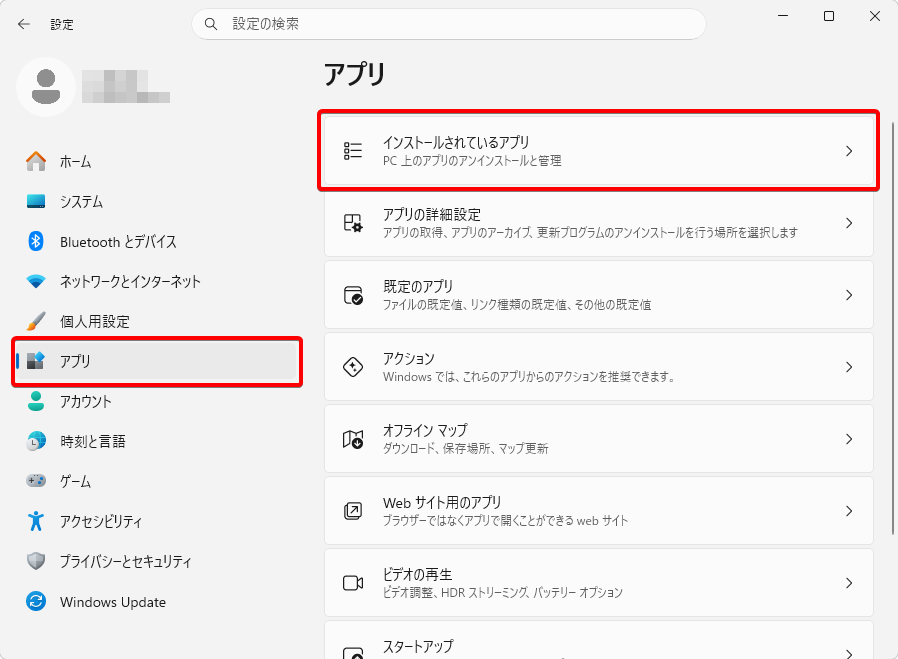Click text ダウンロード、保存場所、マップ更新
The height and width of the screenshot is (659, 898).
click(466, 448)
